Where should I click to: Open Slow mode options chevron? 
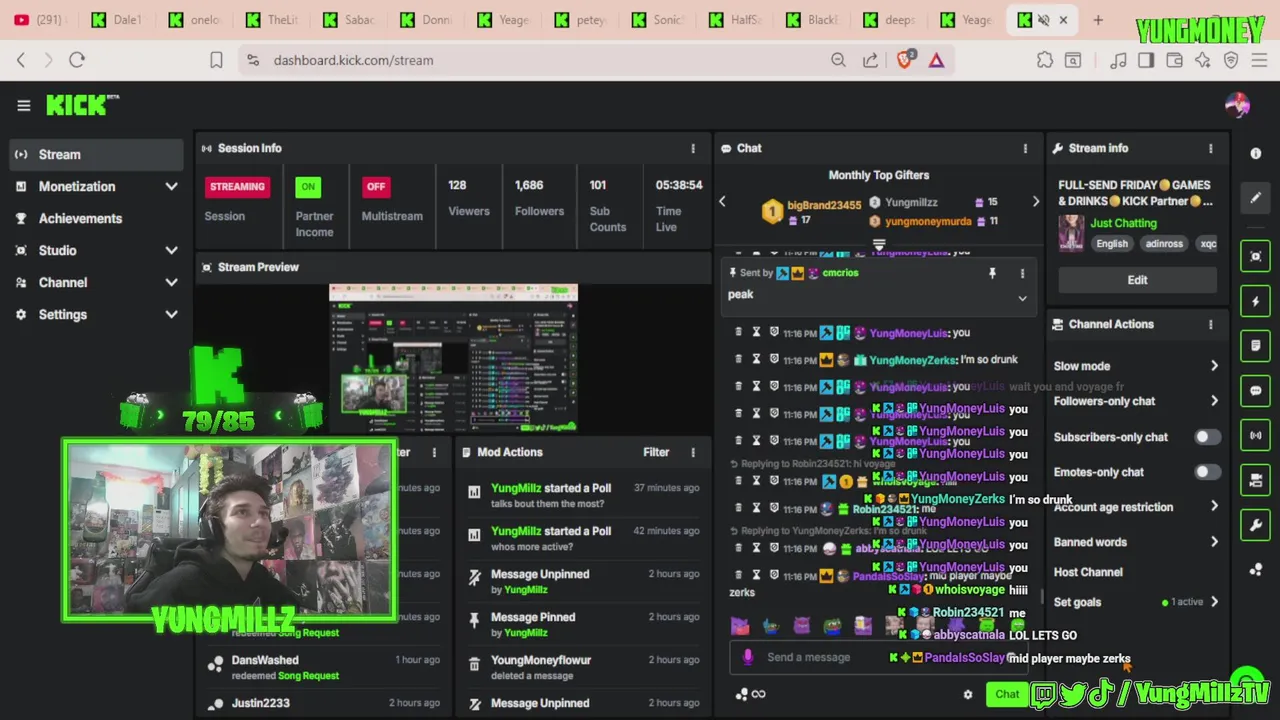1214,366
